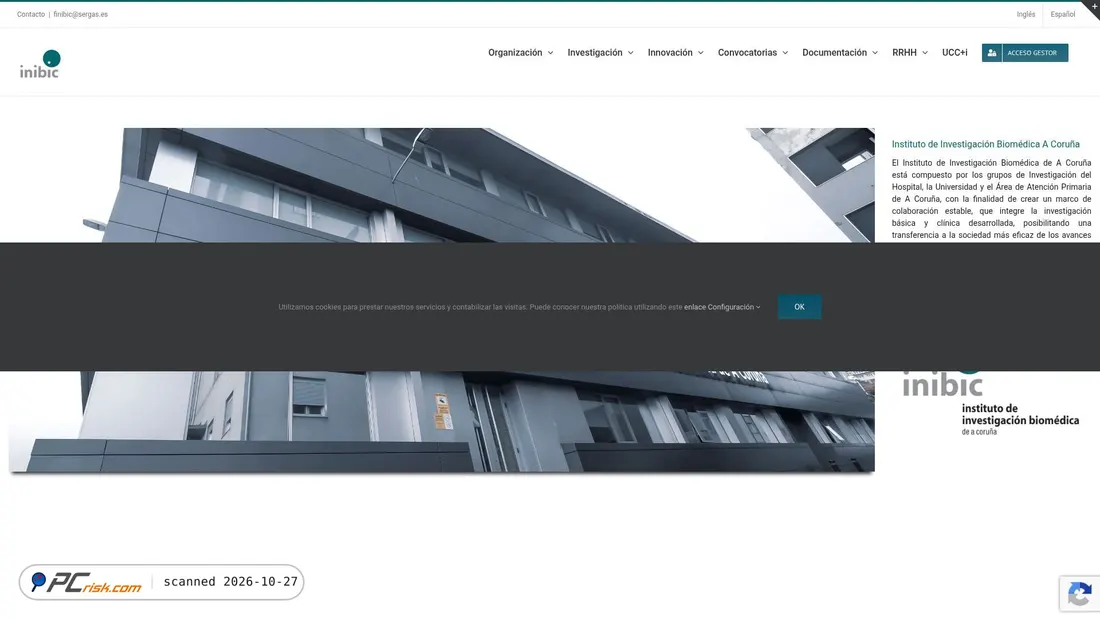The height and width of the screenshot is (619, 1100).
Task: Expand the RRHH dropdown chevron
Action: point(925,53)
